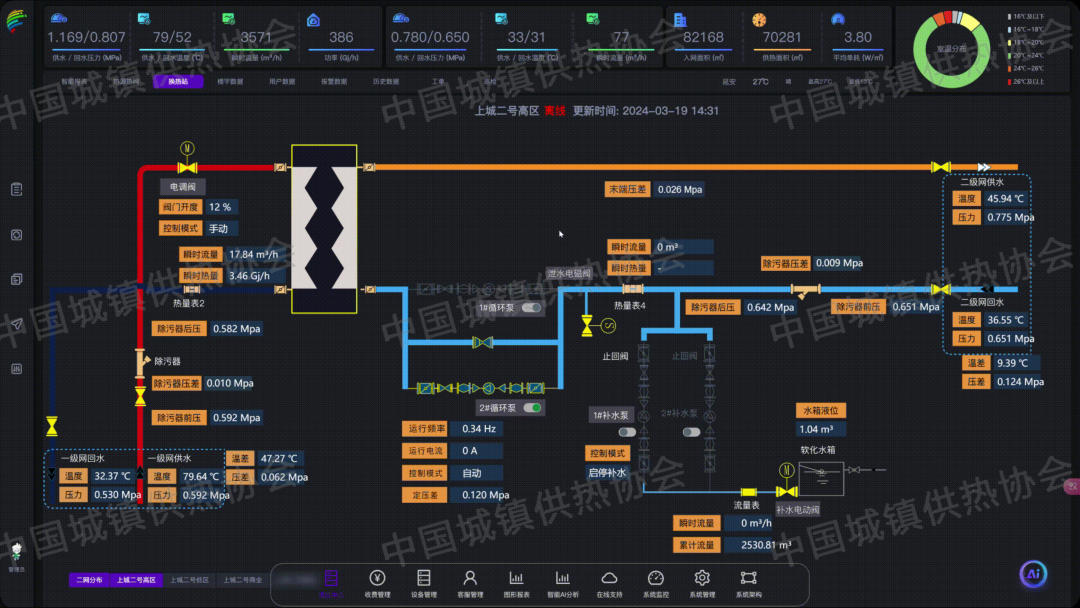
Task: Toggle the 1#循环泵 switch
Action: click(532, 308)
